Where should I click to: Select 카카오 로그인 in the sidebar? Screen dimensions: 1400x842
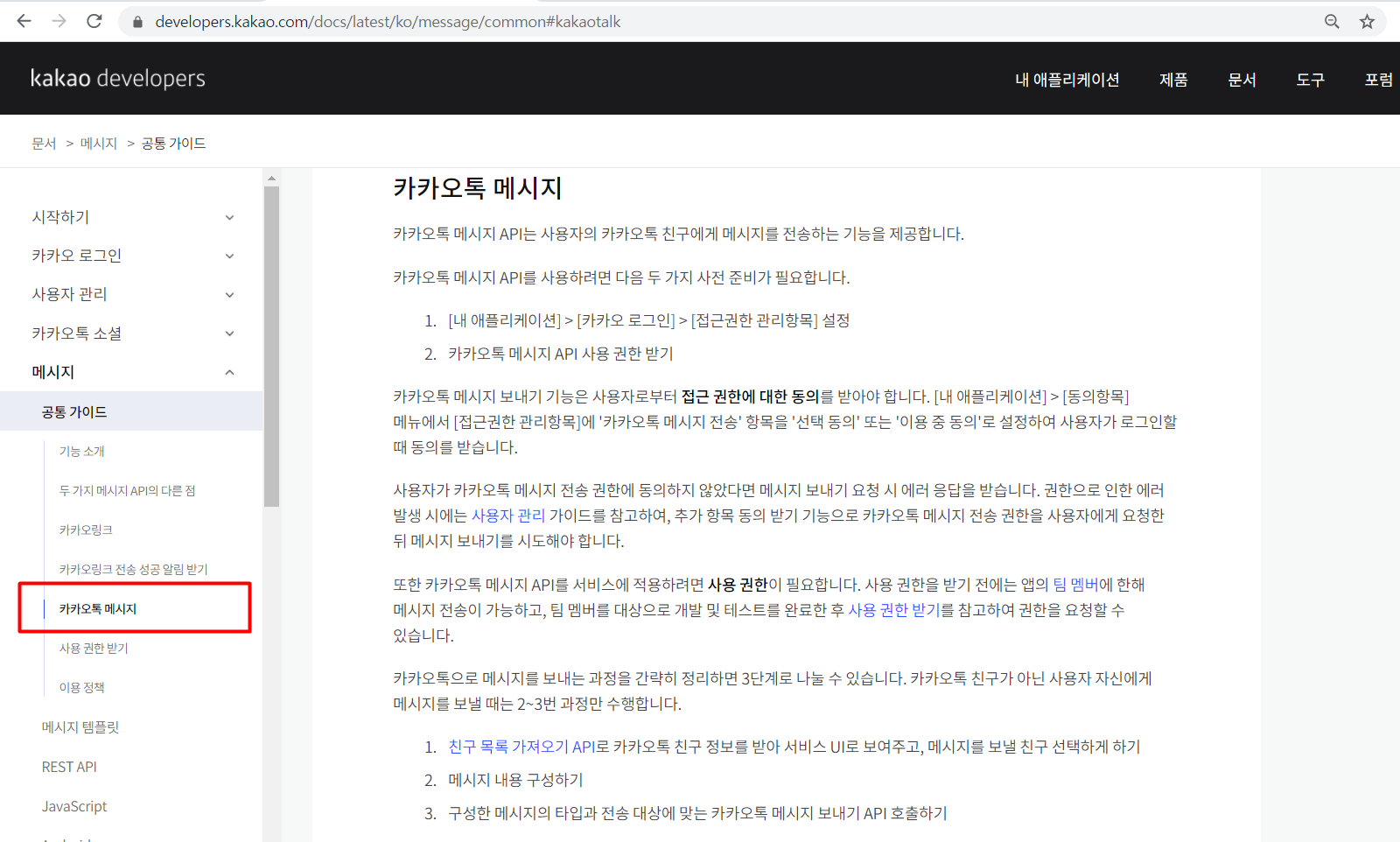coord(77,256)
